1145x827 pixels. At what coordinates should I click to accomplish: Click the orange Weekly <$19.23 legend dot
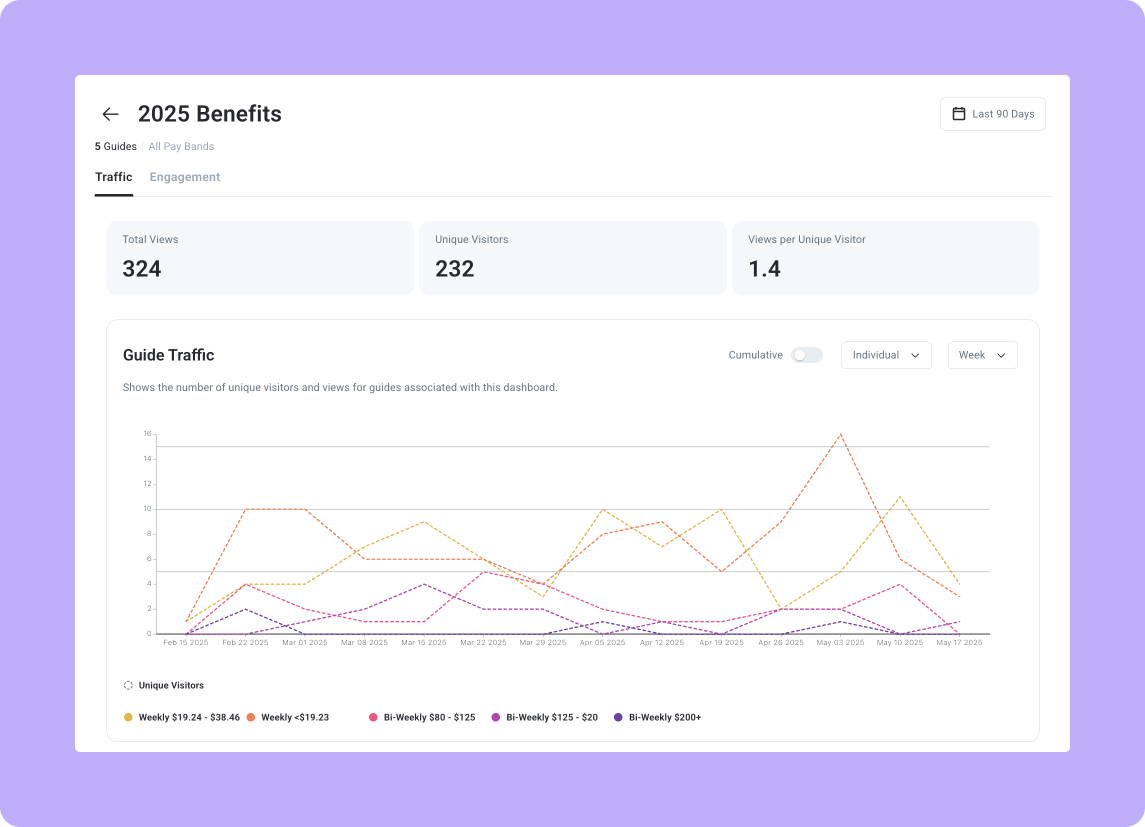tap(251, 717)
